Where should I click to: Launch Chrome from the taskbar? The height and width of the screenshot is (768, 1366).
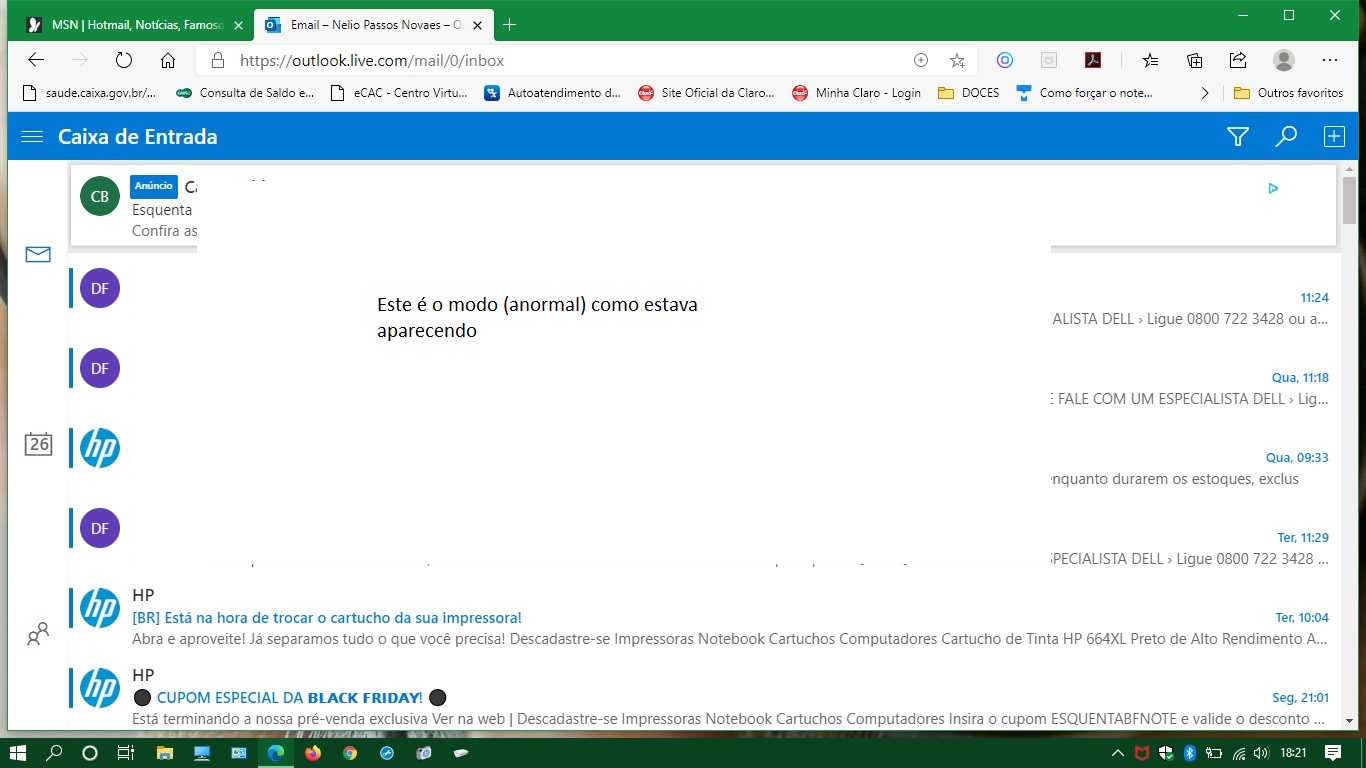[350, 753]
